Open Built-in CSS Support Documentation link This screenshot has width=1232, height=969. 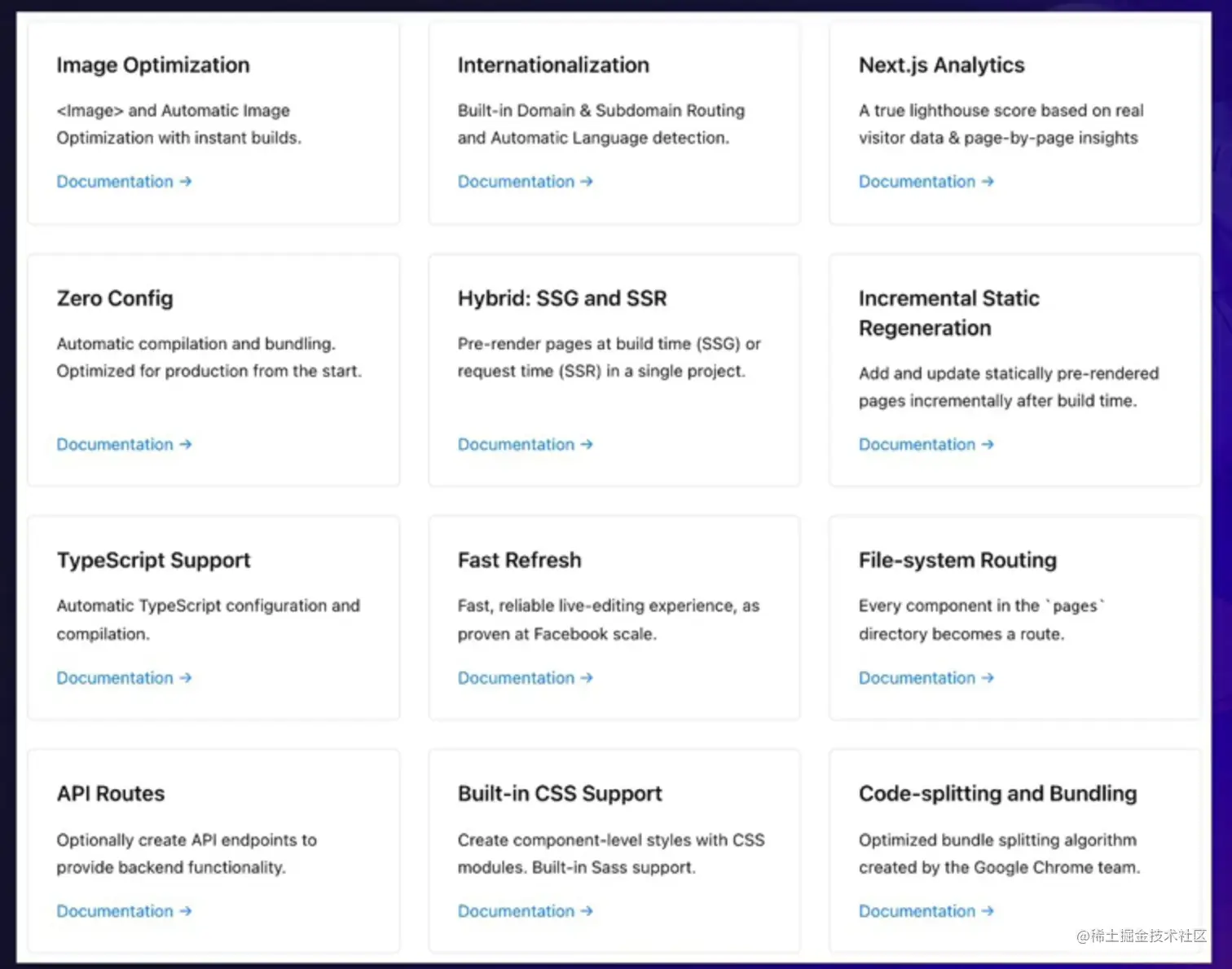pyautogui.click(x=524, y=911)
